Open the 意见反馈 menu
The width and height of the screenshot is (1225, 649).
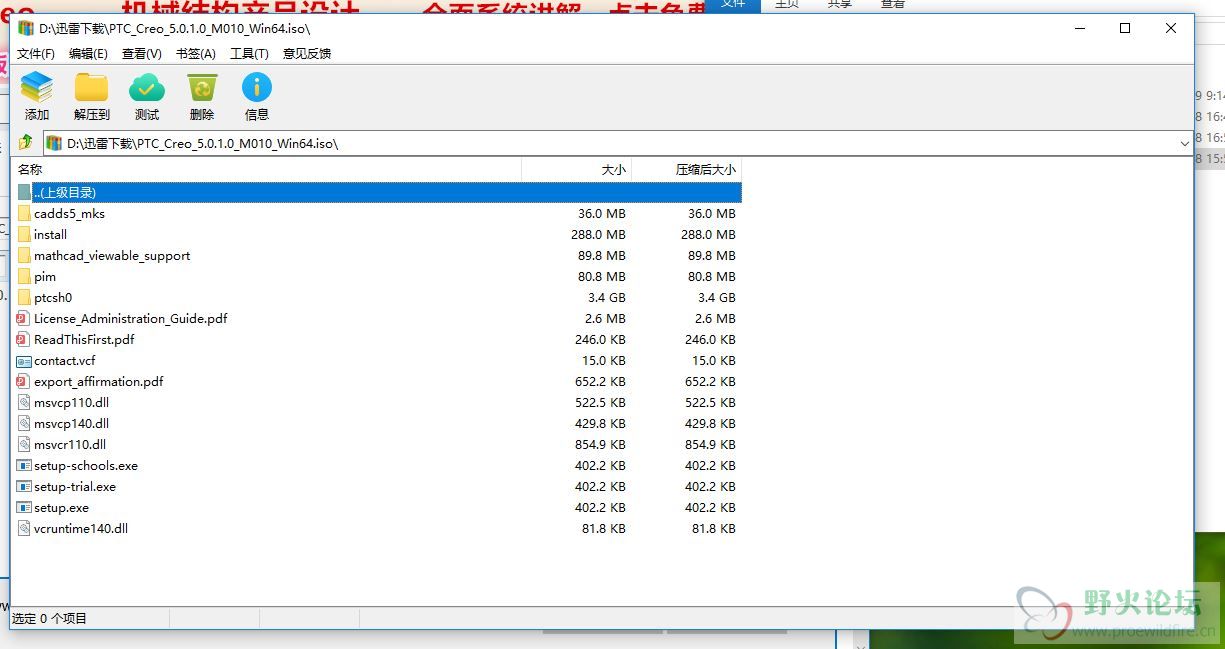(307, 54)
